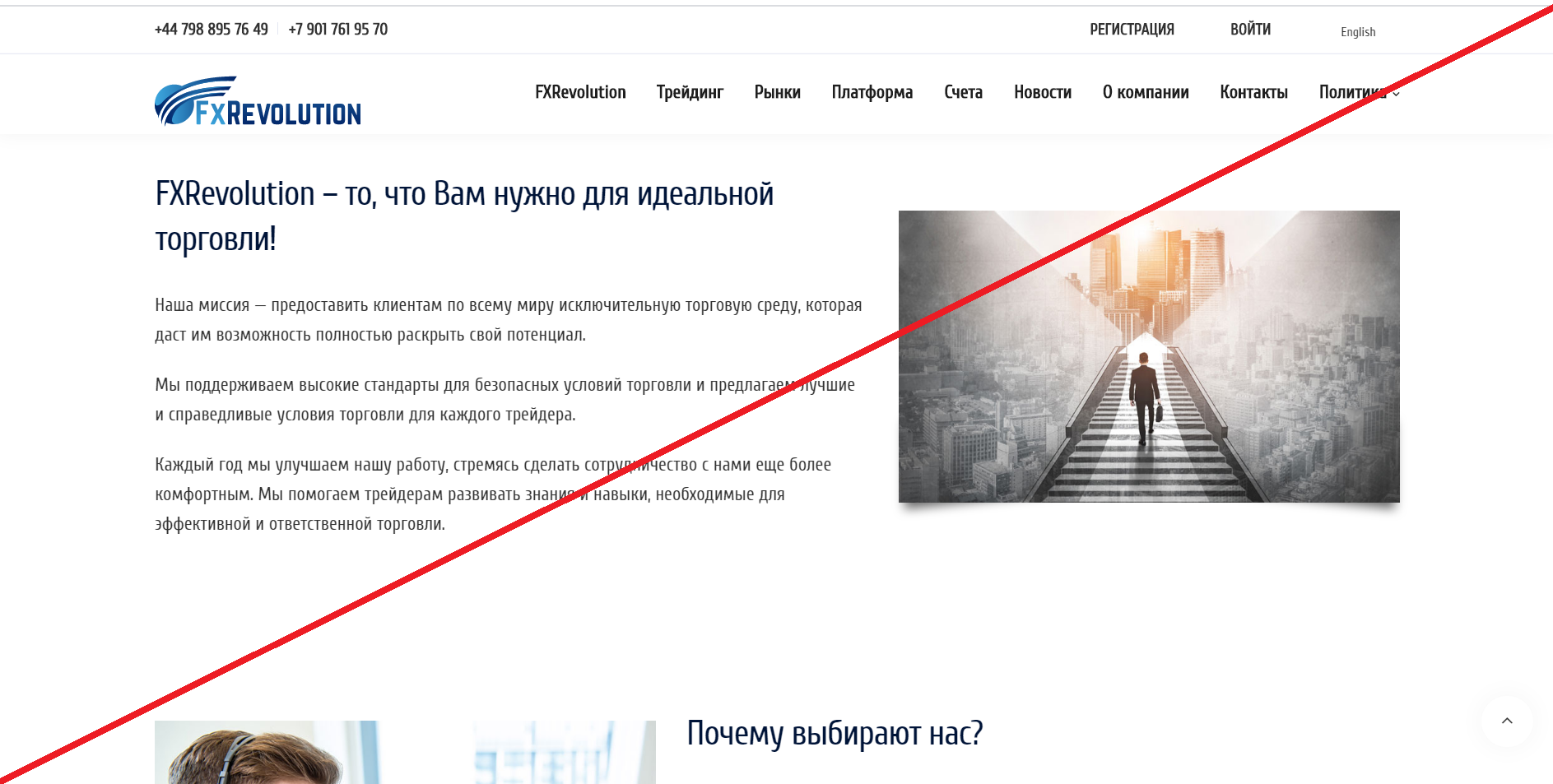Call the phone number +44 798 895 76 49
The image size is (1553, 784).
[212, 30]
